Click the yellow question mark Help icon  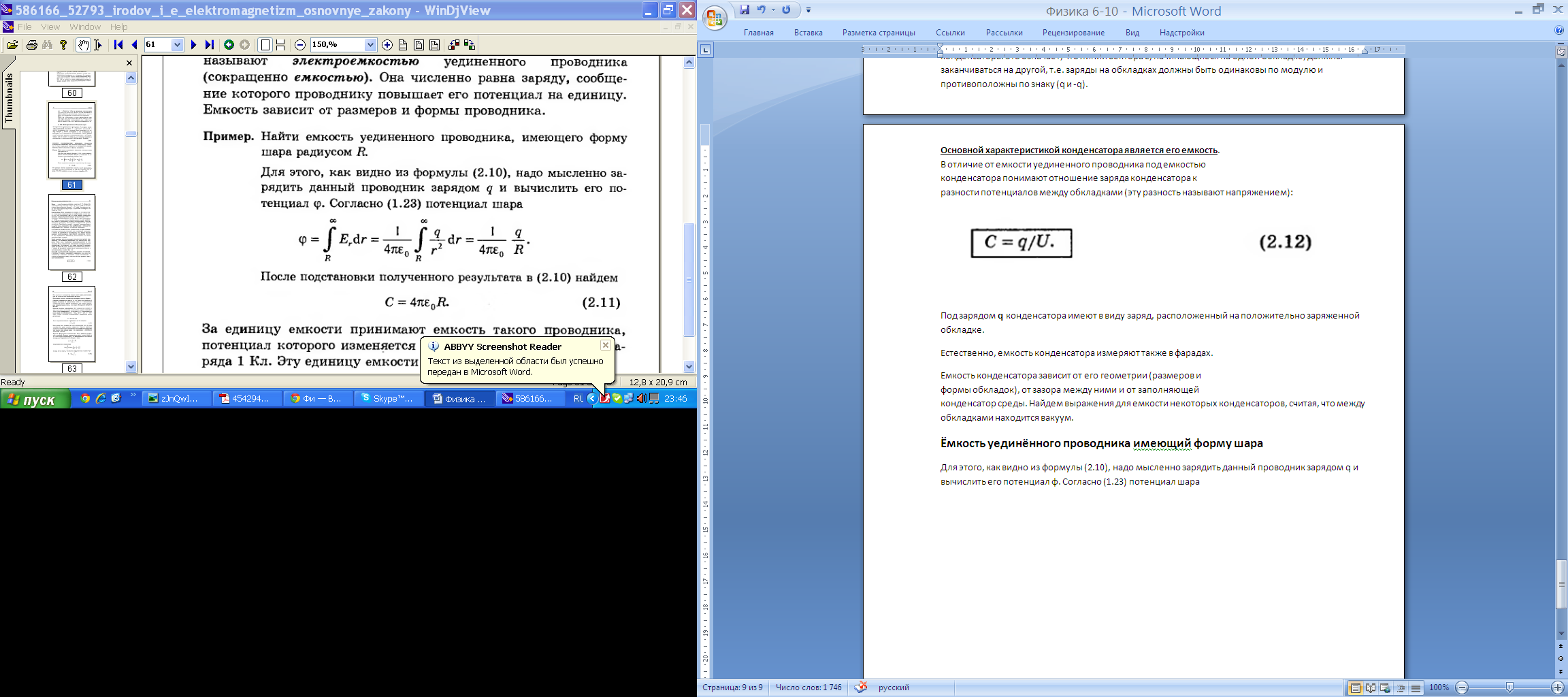coord(64,45)
